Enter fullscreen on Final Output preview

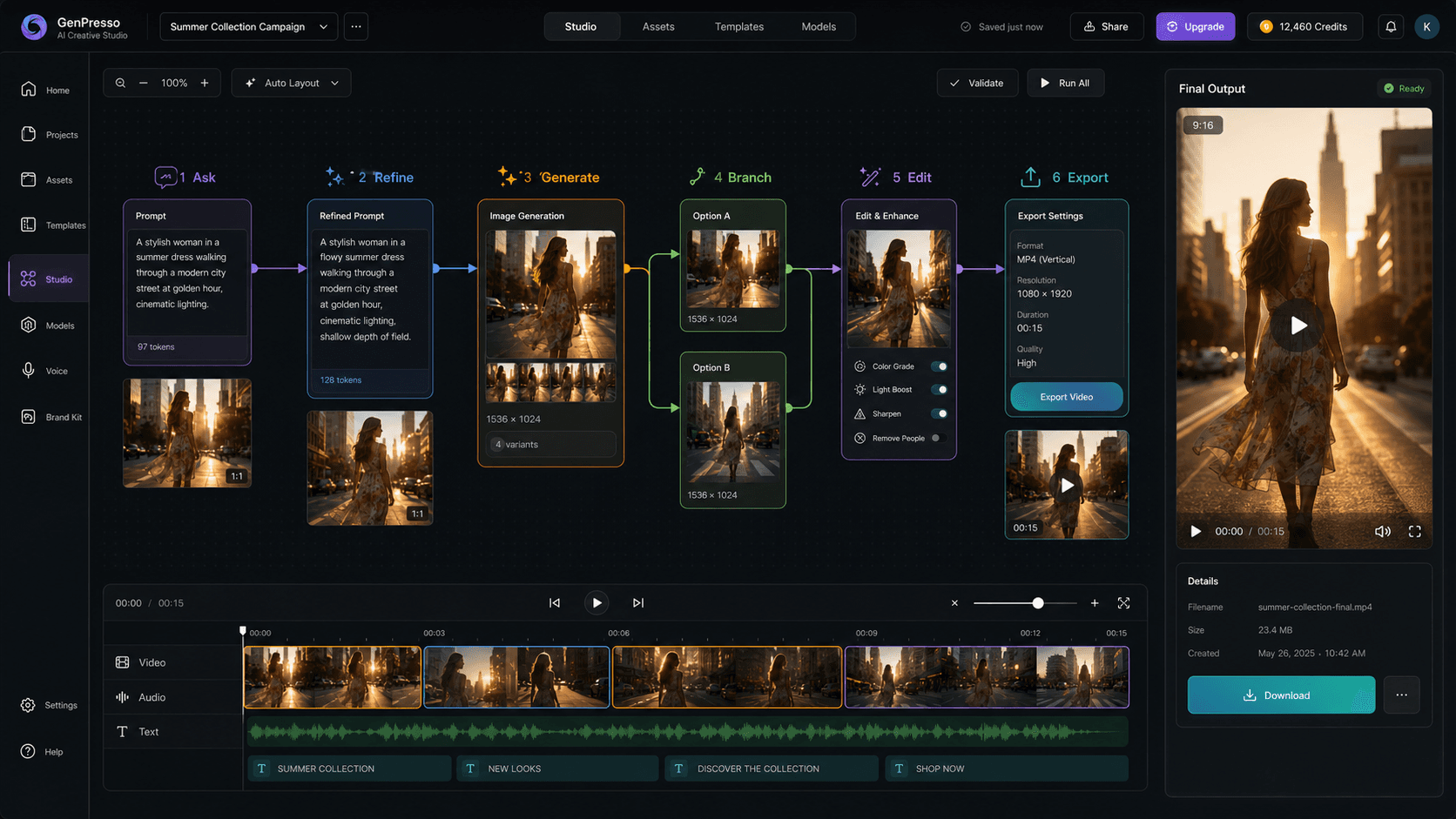pos(1415,531)
